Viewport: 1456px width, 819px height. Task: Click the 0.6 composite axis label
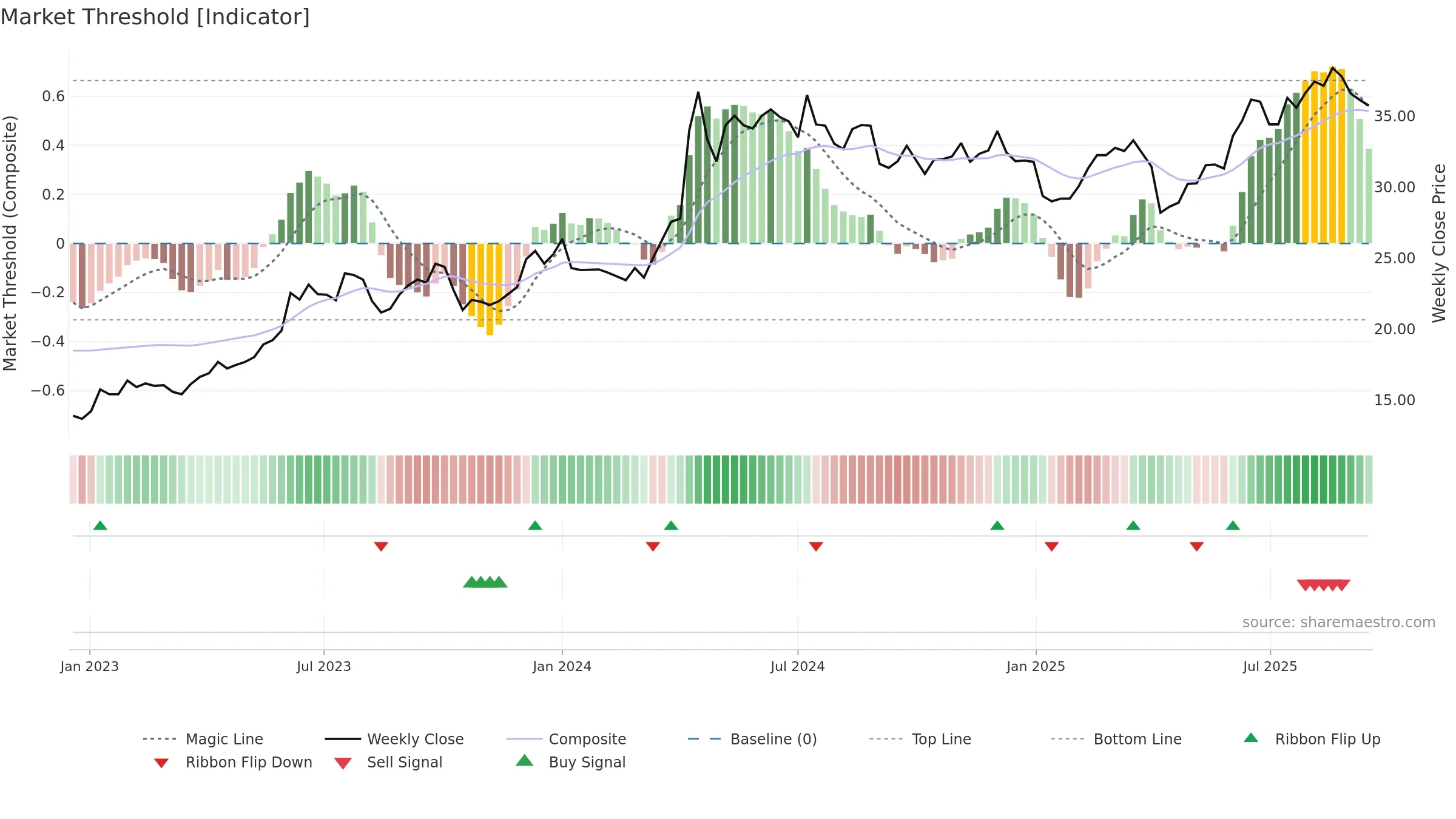coord(53,96)
